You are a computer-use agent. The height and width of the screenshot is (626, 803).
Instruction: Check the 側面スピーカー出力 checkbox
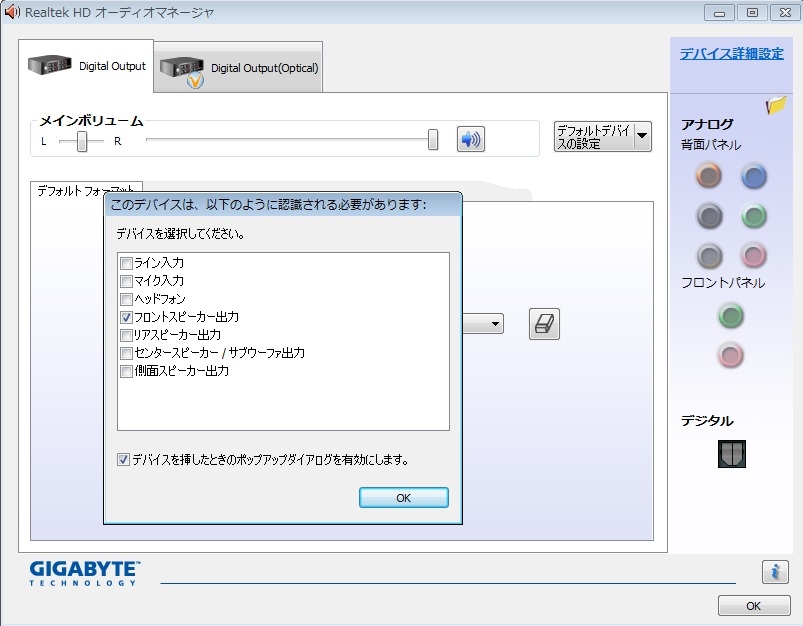pyautogui.click(x=126, y=371)
